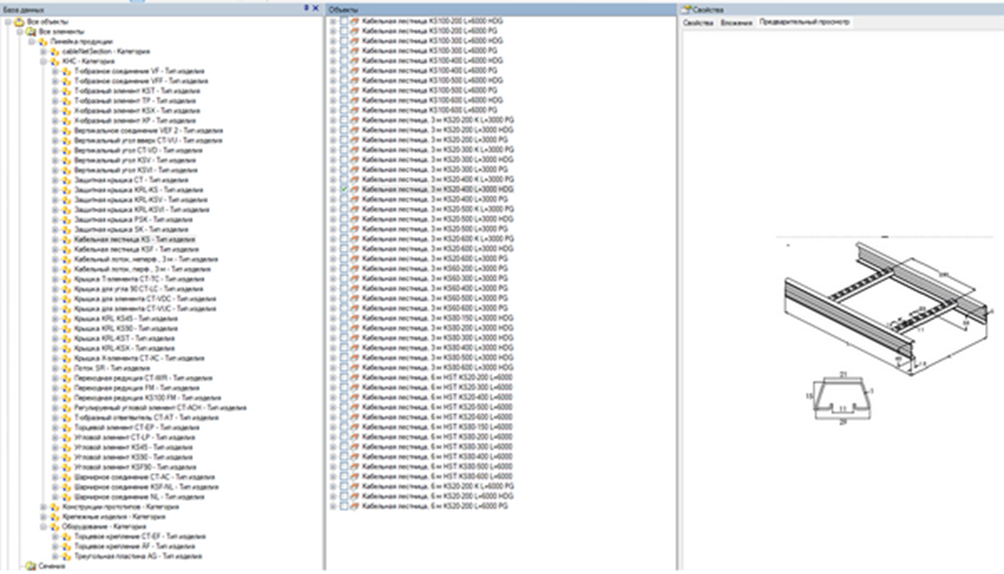Close the База данных panel
Screen dimensions: 1004x574
click(x=316, y=8)
